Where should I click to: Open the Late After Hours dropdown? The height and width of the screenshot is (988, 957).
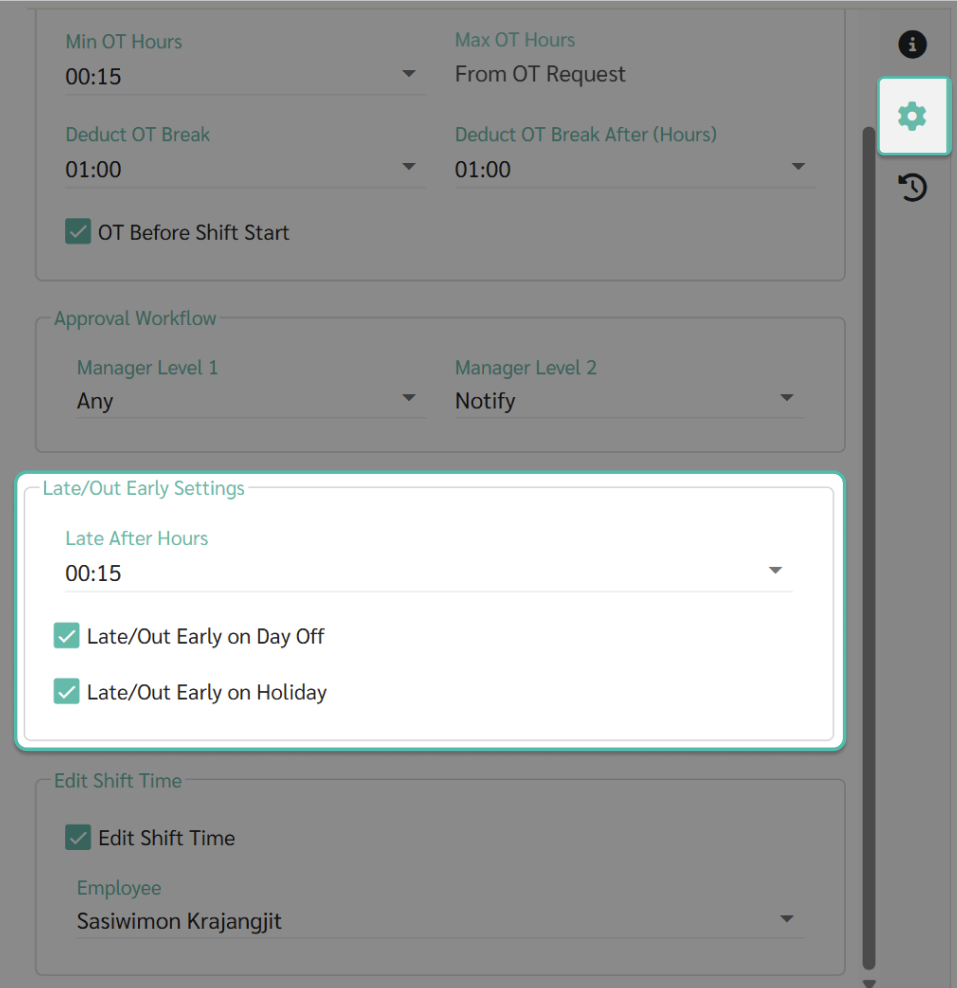428,573
